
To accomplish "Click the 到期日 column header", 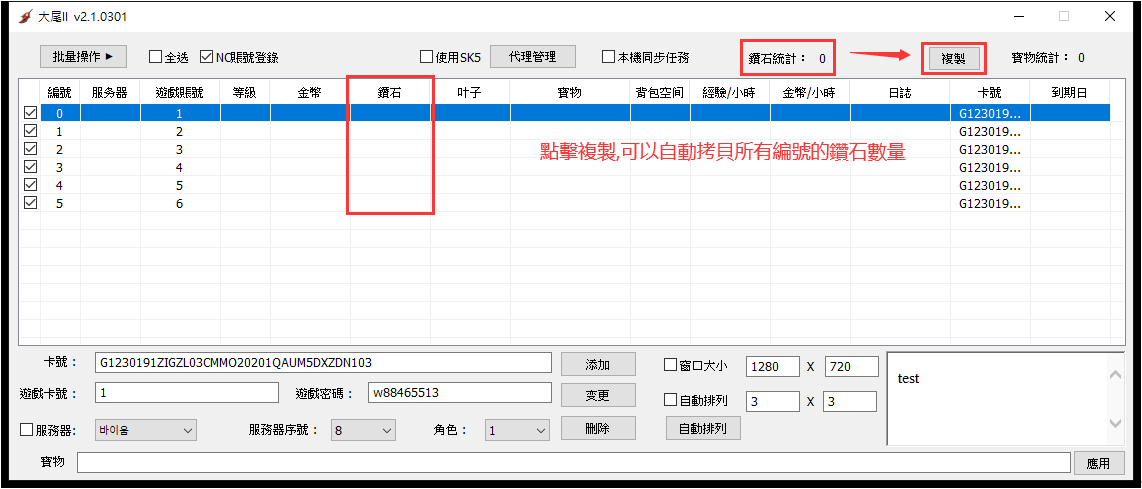I will tap(1069, 92).
